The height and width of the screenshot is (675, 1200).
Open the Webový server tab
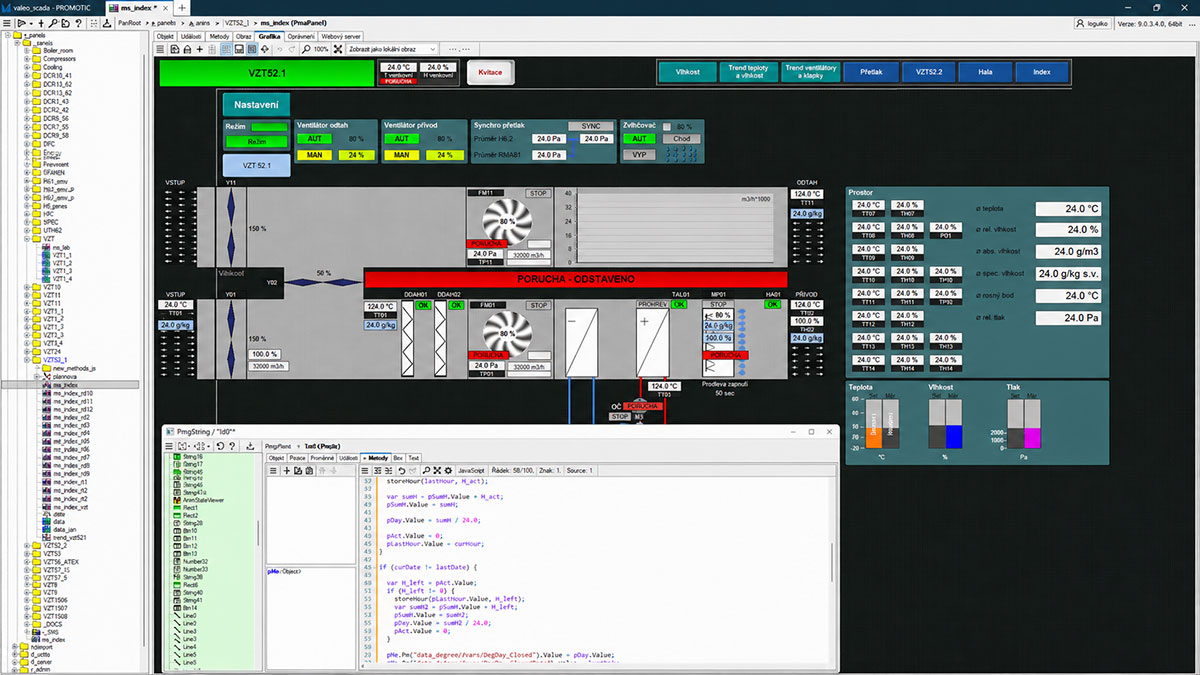(341, 36)
